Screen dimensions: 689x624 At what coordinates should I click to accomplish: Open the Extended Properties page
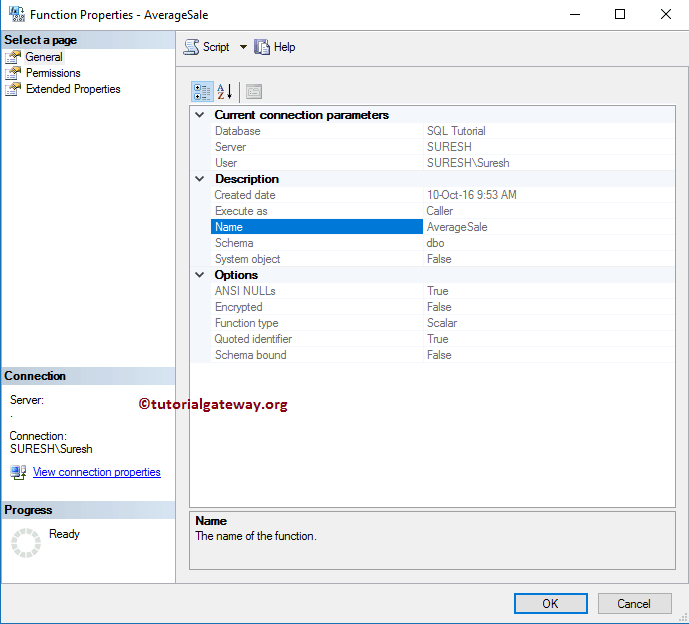(x=73, y=89)
